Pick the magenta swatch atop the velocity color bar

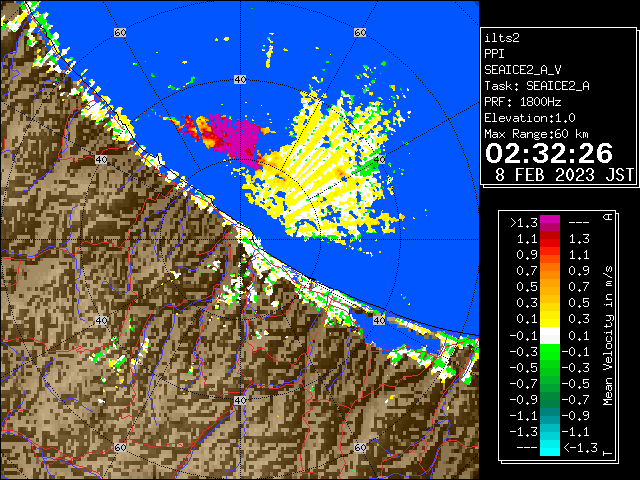pos(550,220)
